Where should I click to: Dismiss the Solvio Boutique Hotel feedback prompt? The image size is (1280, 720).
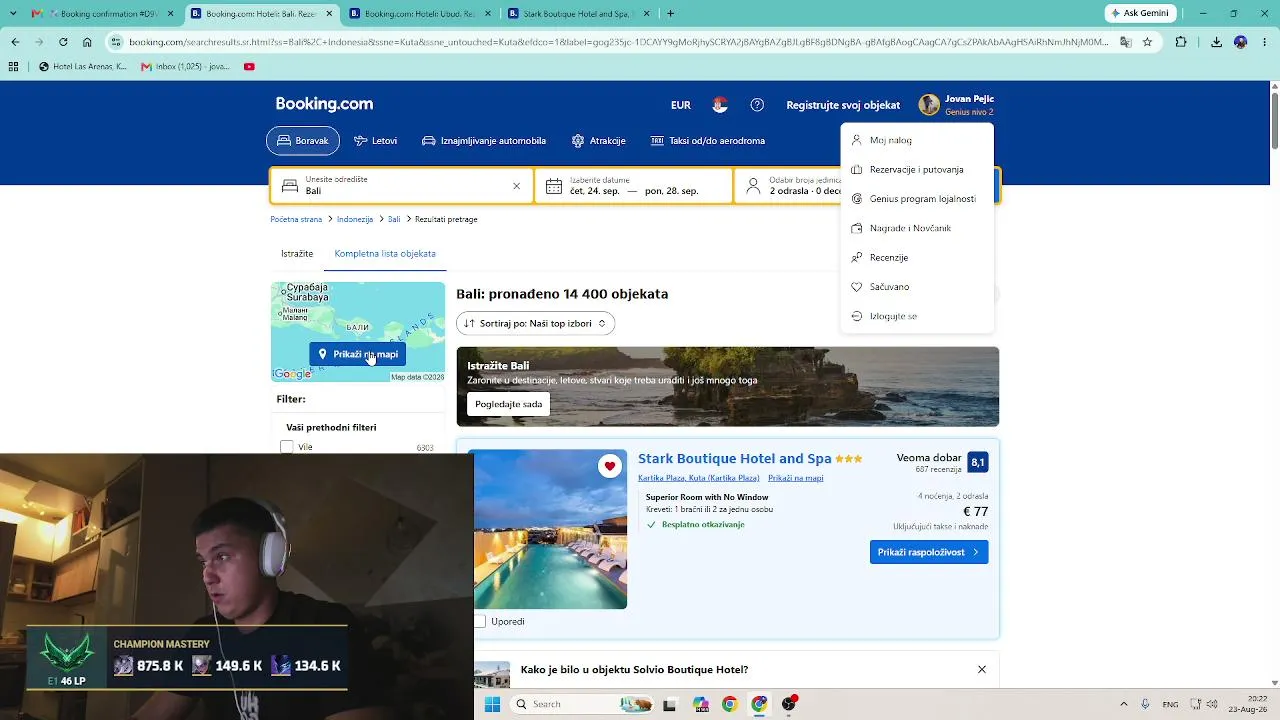coord(982,669)
